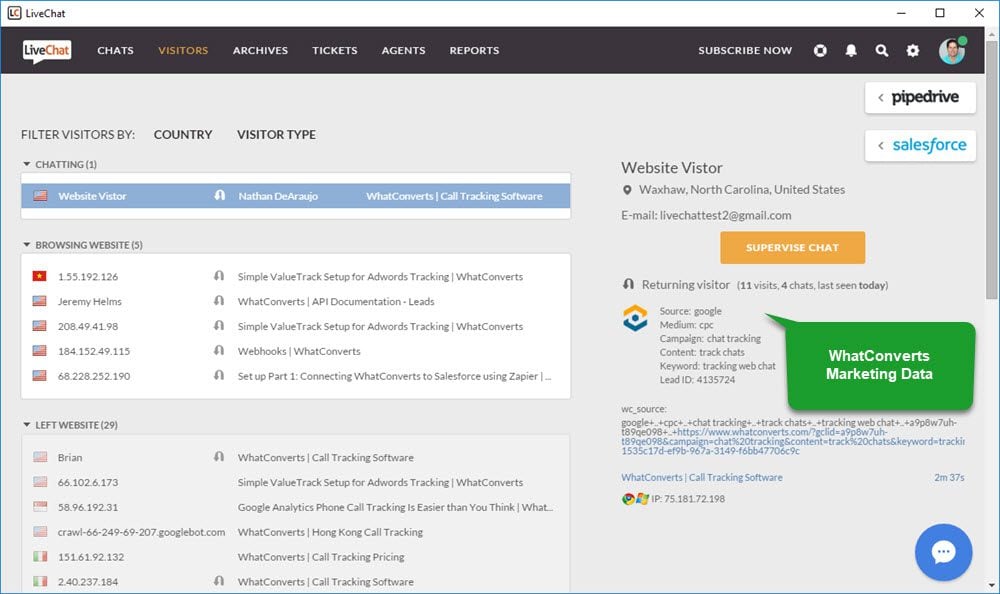Click the e-mail livechattest2@gmail.com

[x=725, y=216]
